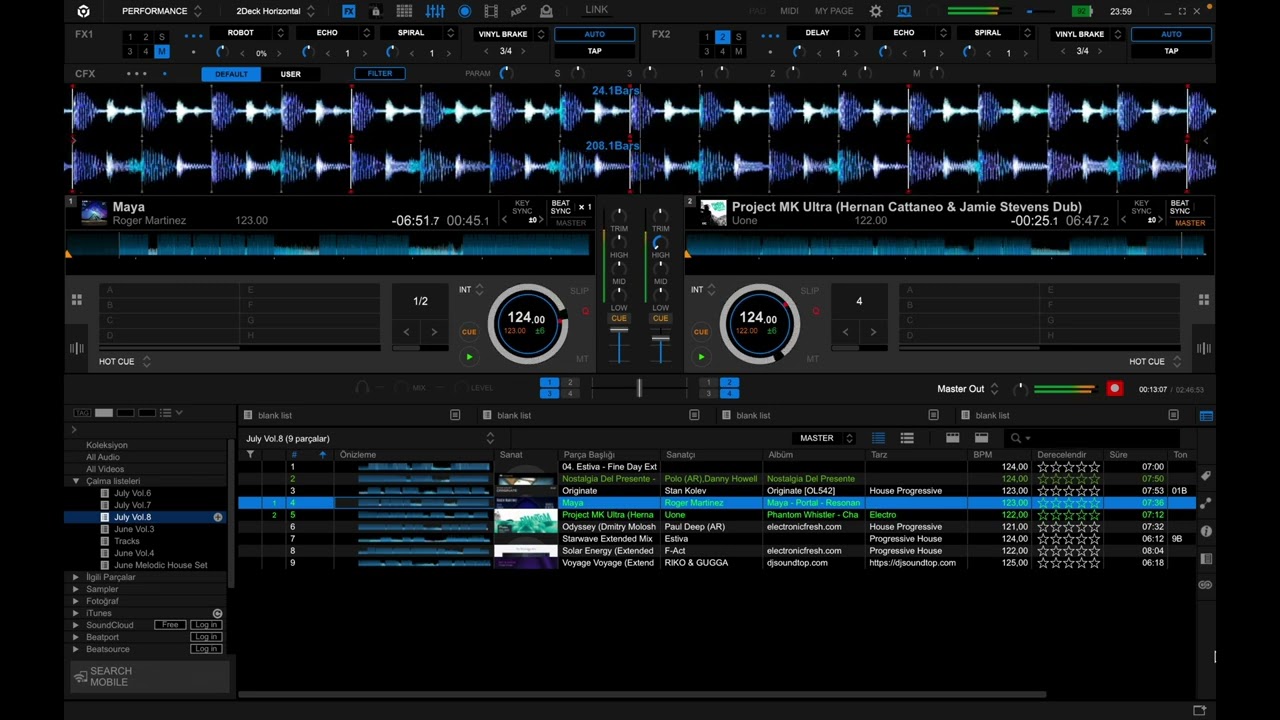Viewport: 1280px width, 720px height.
Task: Log in to SoundCloud
Action: (206, 625)
